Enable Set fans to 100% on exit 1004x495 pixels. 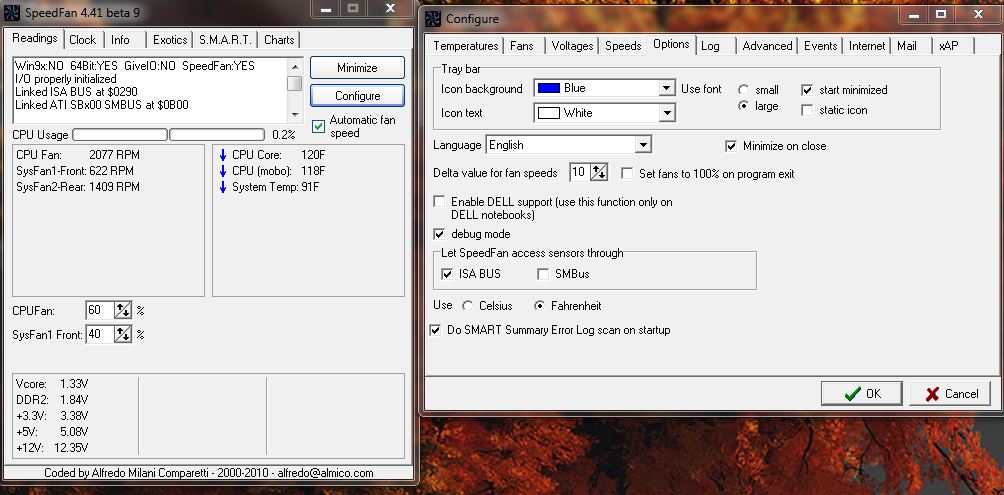coord(628,174)
